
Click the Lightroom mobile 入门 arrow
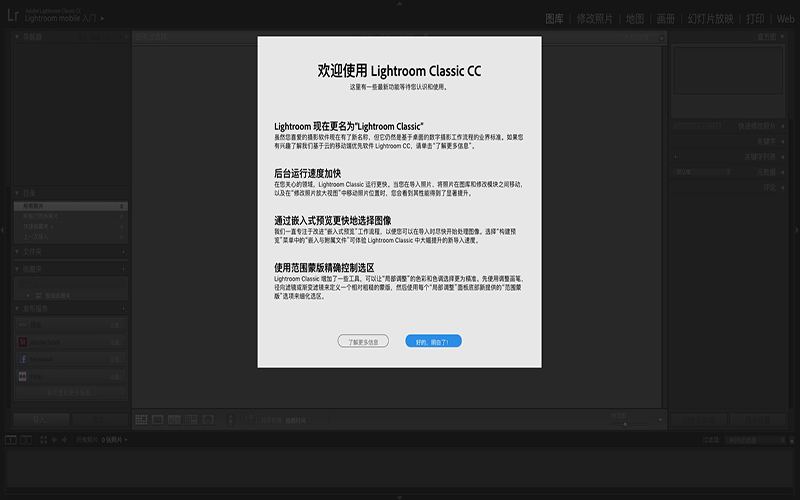pyautogui.click(x=103, y=18)
